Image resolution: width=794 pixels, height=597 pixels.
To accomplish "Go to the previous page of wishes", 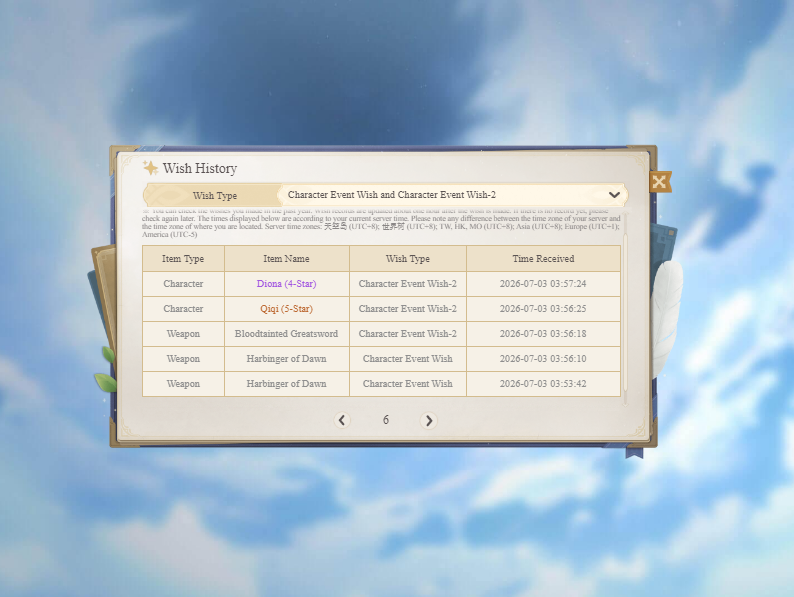I will 342,420.
